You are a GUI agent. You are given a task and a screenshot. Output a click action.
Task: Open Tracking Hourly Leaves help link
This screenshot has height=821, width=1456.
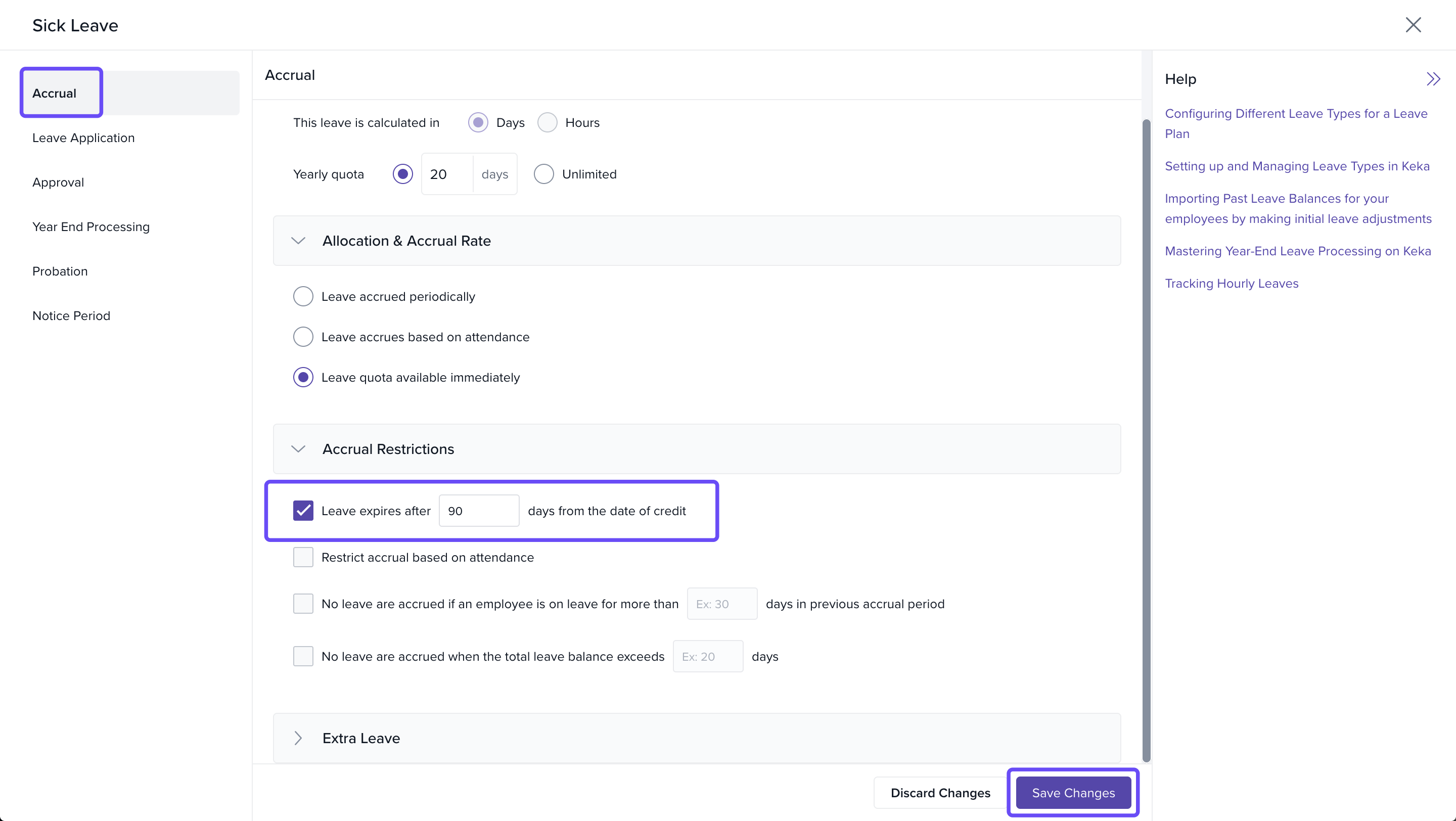pos(1231,284)
